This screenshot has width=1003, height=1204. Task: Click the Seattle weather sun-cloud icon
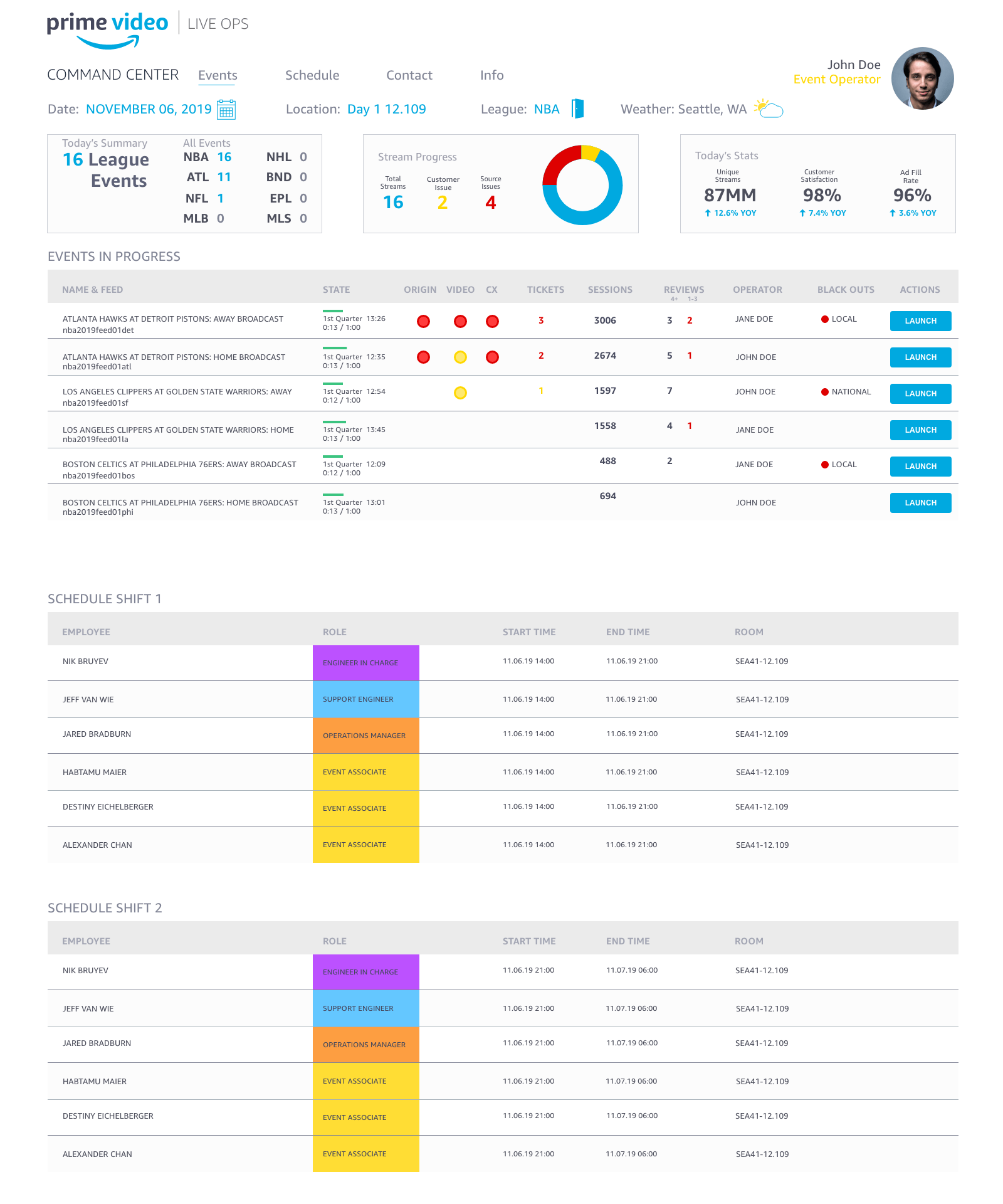[x=769, y=108]
